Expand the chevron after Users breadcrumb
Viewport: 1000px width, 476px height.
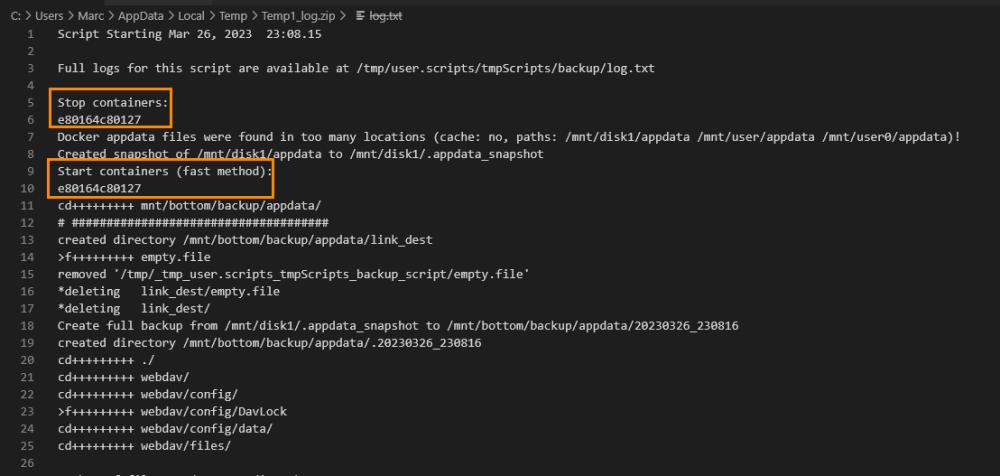click(x=70, y=16)
